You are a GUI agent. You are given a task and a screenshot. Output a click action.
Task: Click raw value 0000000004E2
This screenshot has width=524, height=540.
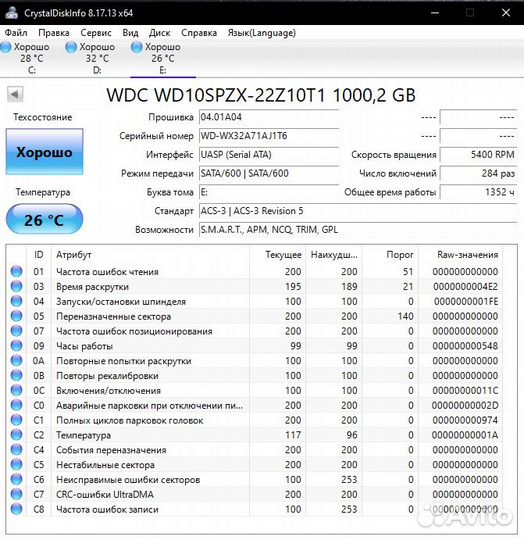coord(465,287)
